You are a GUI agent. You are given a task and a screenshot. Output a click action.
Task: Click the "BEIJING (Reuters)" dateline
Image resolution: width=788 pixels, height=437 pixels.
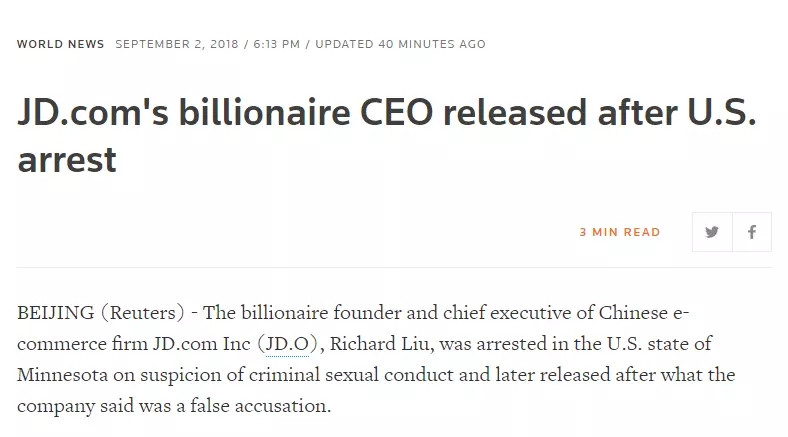pos(100,313)
